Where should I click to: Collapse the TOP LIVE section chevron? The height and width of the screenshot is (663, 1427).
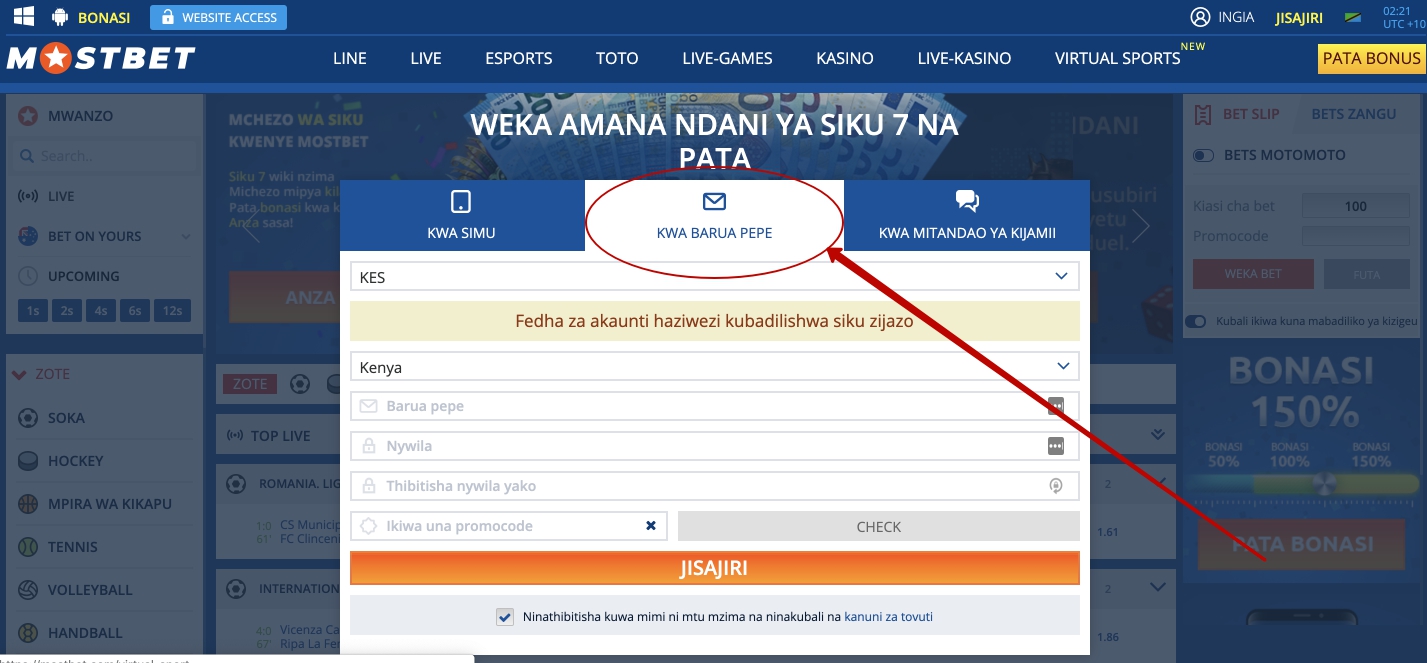coord(1158,435)
